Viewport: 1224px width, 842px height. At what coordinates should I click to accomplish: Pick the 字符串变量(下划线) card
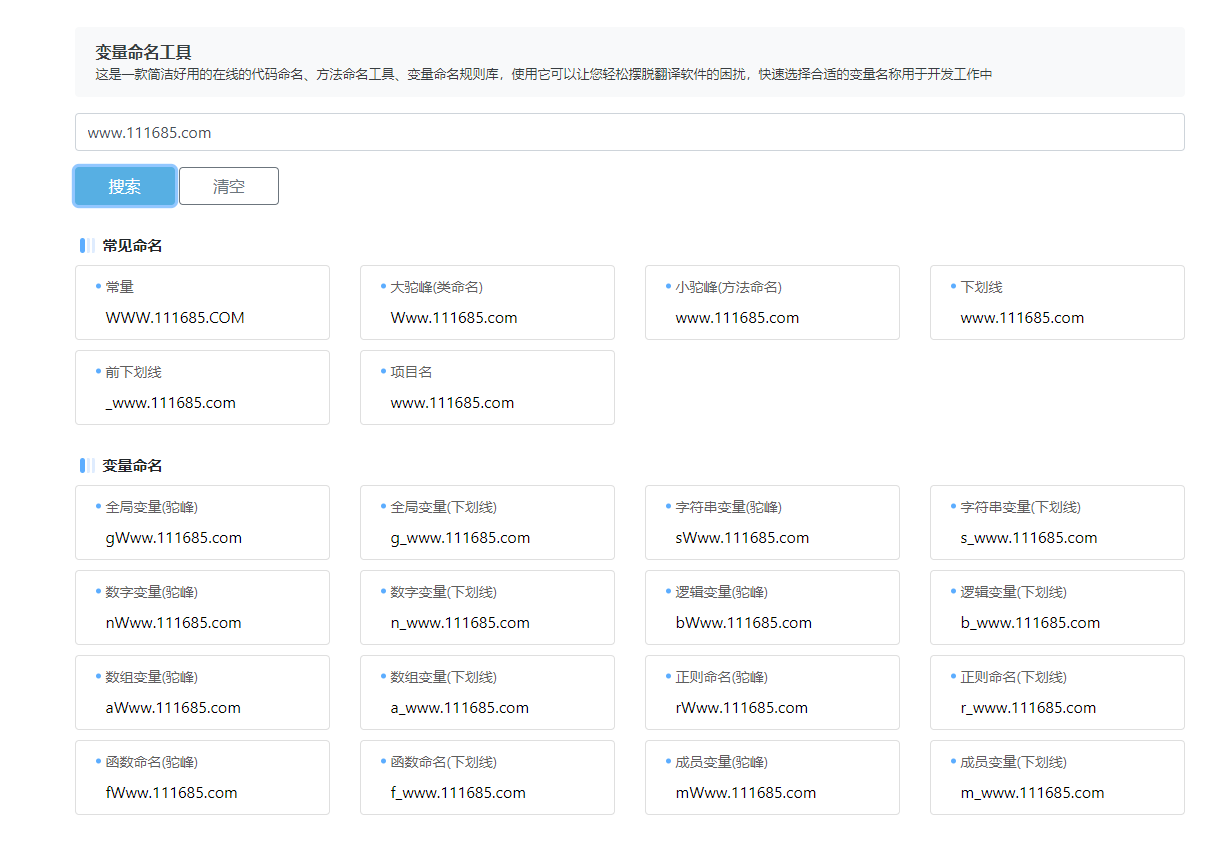1057,522
